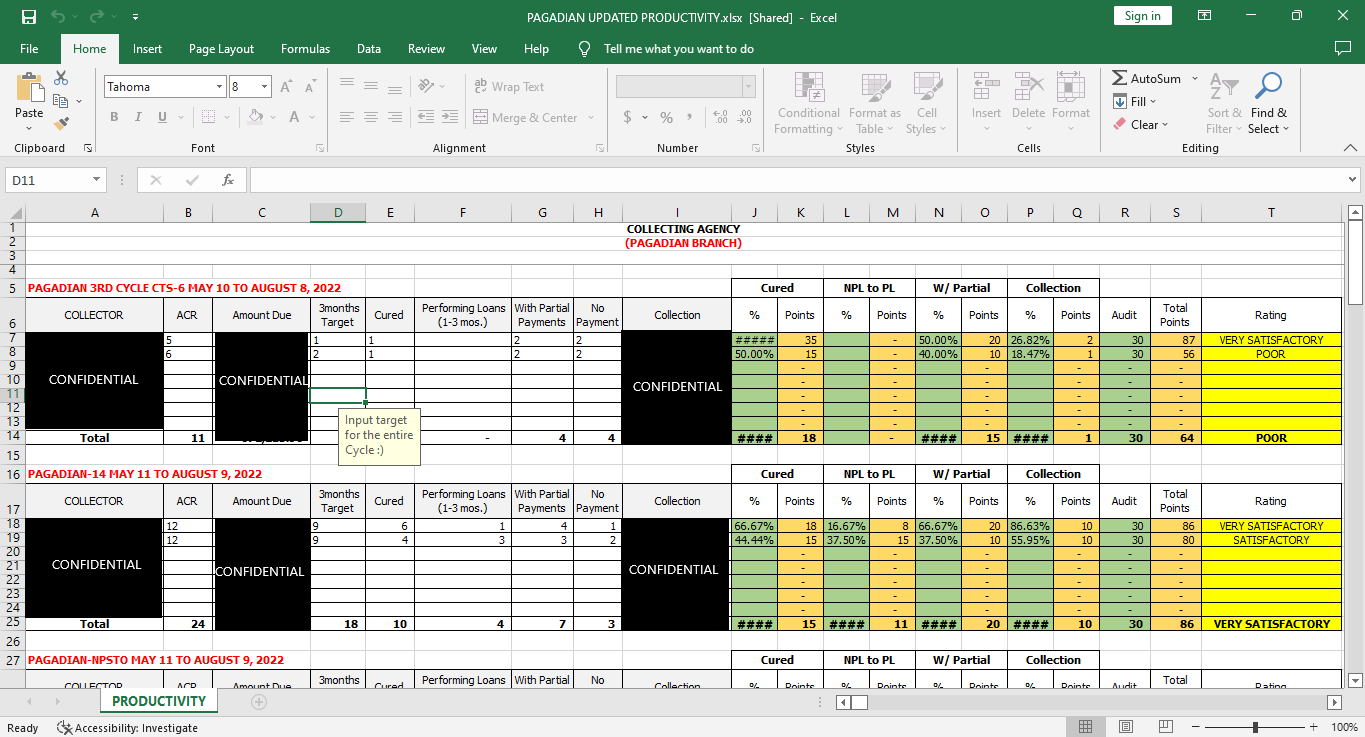Select the PRODUCTIVITY sheet tab
Screen dimensions: 1365x737
click(159, 701)
